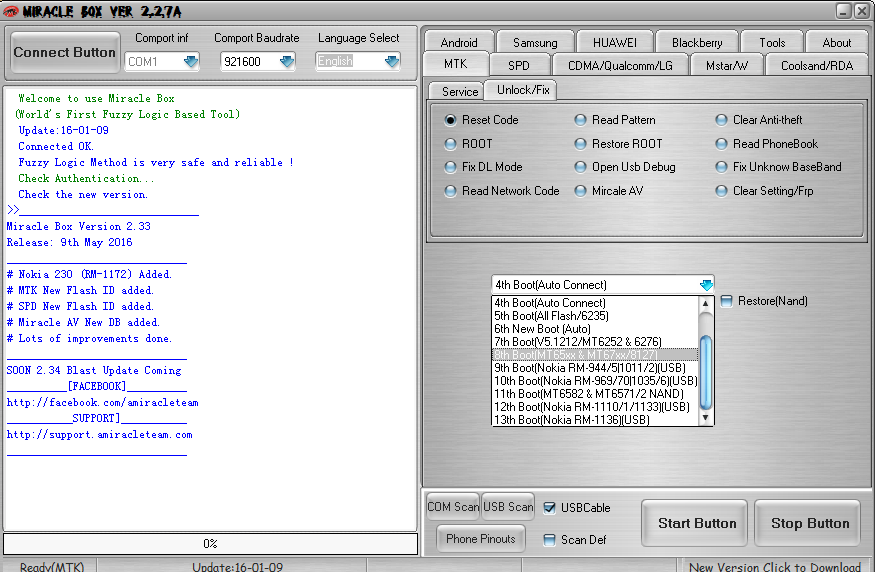This screenshot has width=875, height=573.
Task: Pick 7th Boot(V5.1212/MT6252 & 6276) entry
Action: pos(595,341)
